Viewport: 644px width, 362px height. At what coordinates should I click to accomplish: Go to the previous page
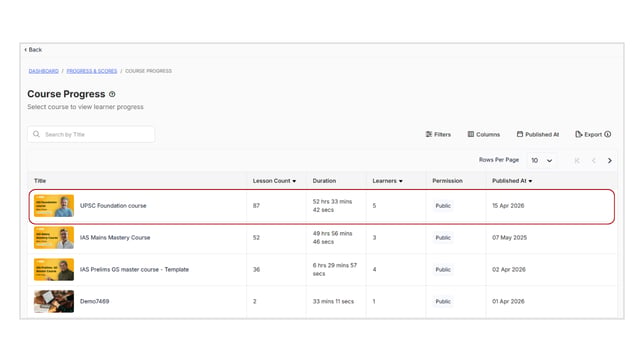(593, 161)
